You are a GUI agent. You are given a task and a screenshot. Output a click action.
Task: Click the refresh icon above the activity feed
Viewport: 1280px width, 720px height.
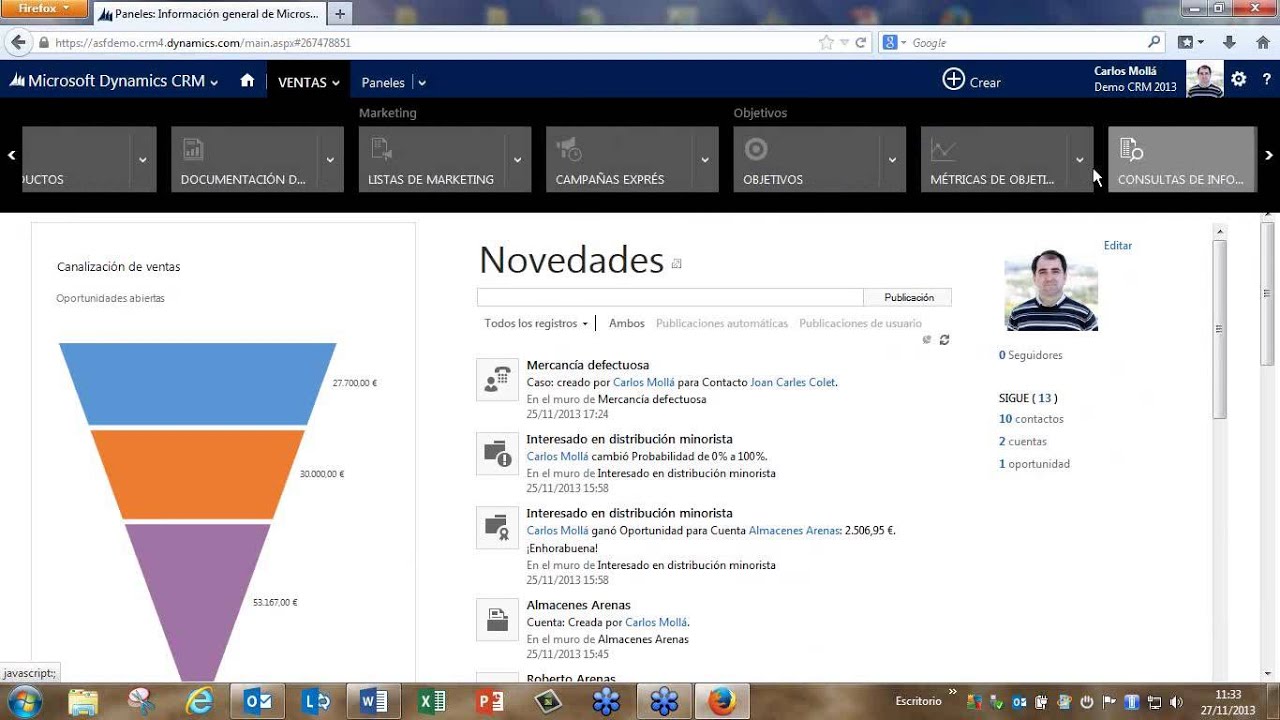pos(944,340)
